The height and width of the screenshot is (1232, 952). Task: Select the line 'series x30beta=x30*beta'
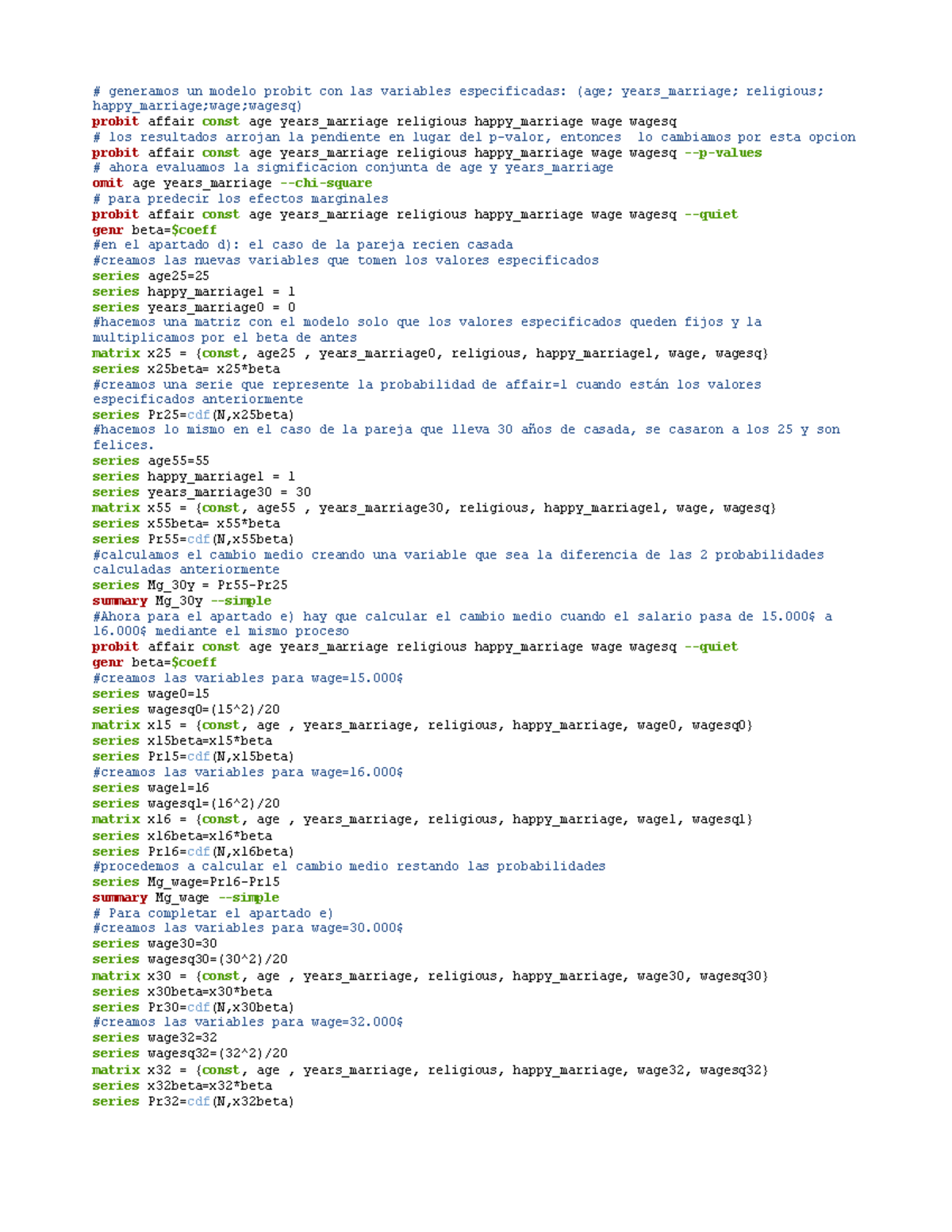pyautogui.click(x=182, y=992)
